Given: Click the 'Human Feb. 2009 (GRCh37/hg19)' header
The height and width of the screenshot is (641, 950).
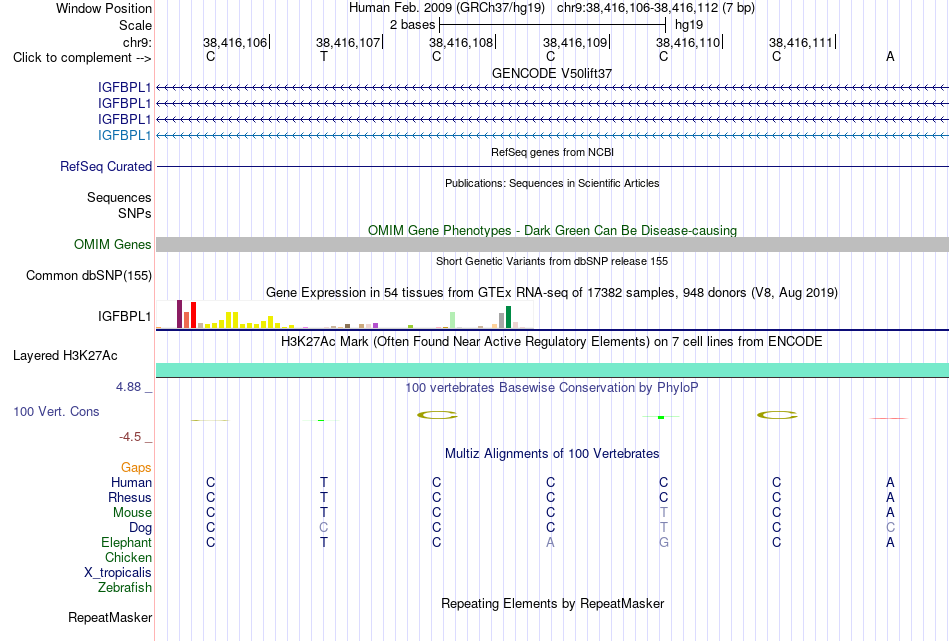Looking at the screenshot, I should tap(447, 8).
